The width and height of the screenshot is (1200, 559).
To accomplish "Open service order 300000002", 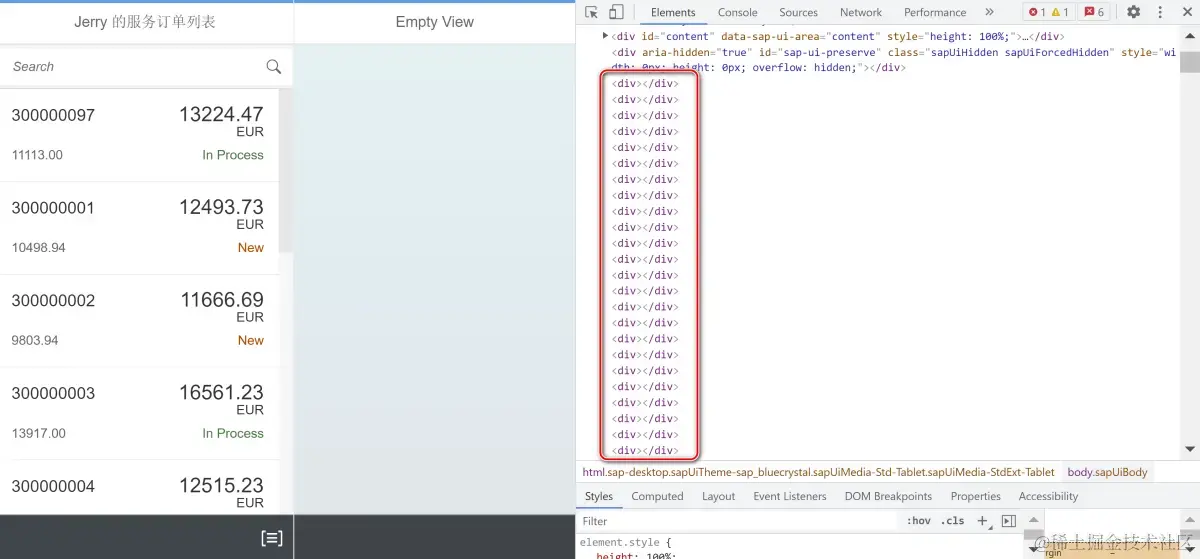I will (x=139, y=321).
